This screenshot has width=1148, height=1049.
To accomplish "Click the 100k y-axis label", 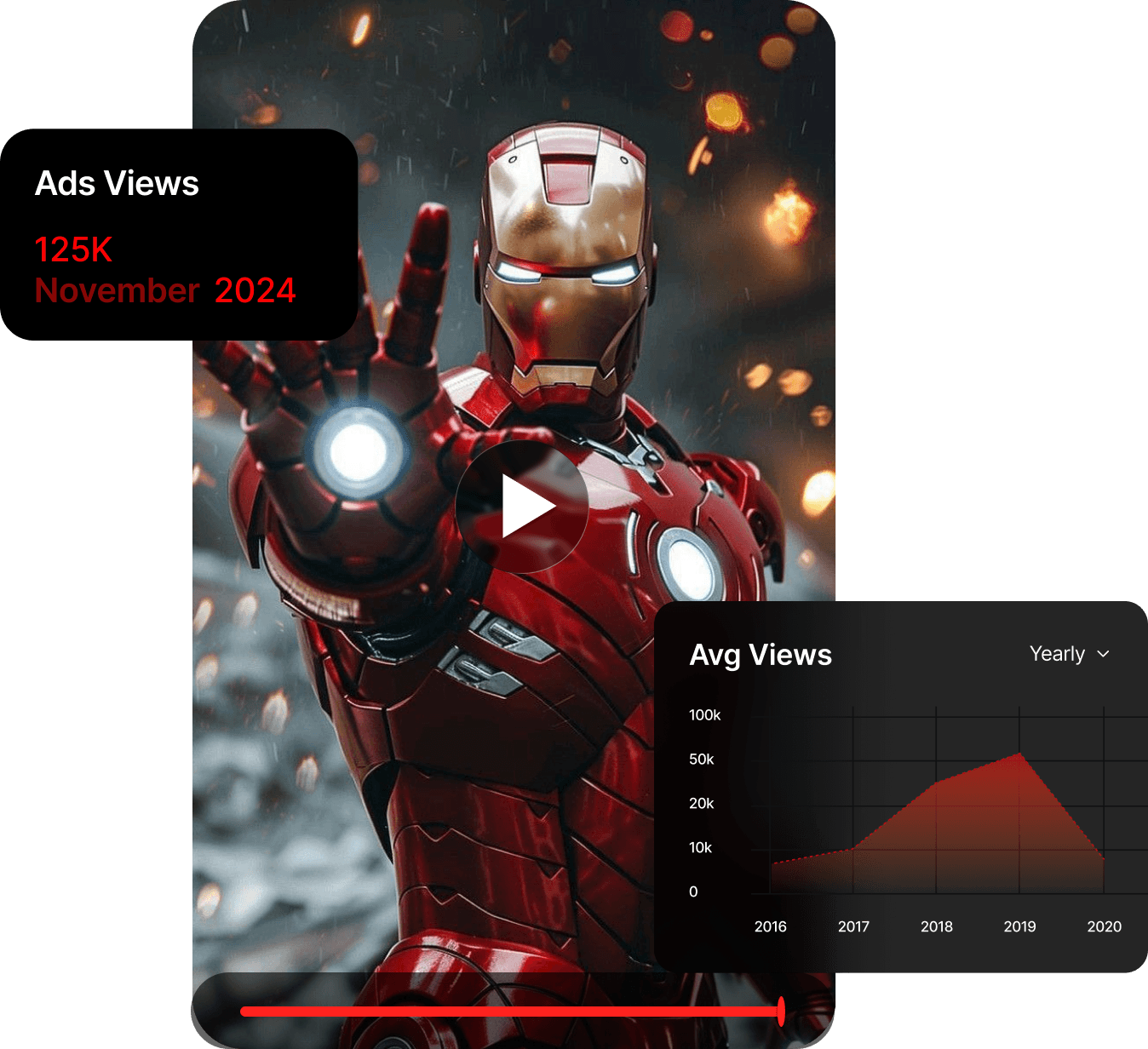I will point(705,715).
